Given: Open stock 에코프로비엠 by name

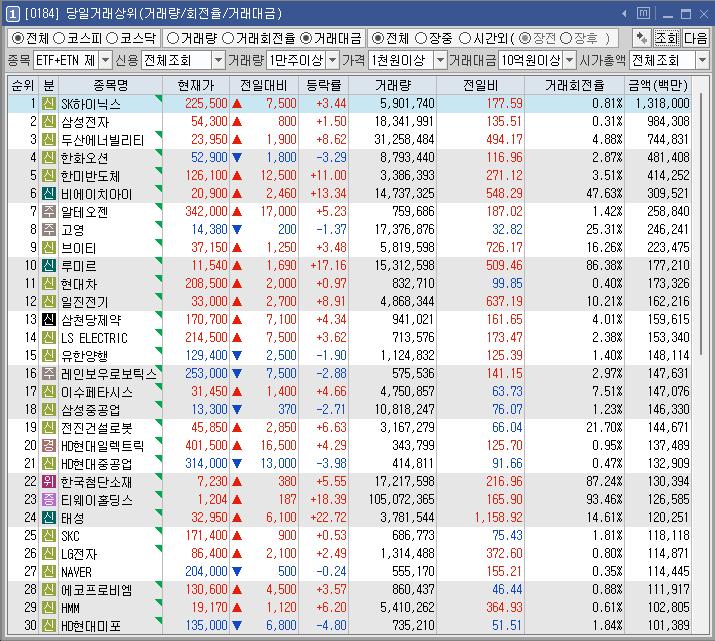Looking at the screenshot, I should [x=96, y=590].
